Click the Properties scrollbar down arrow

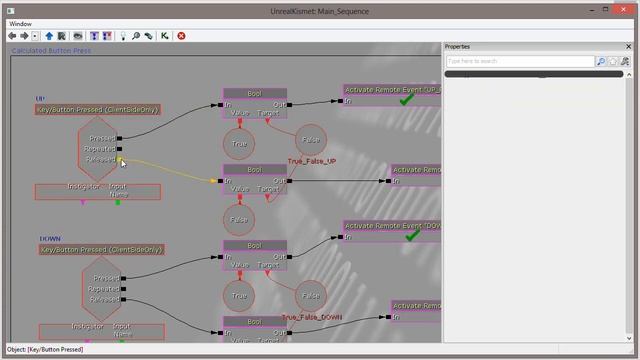629,338
